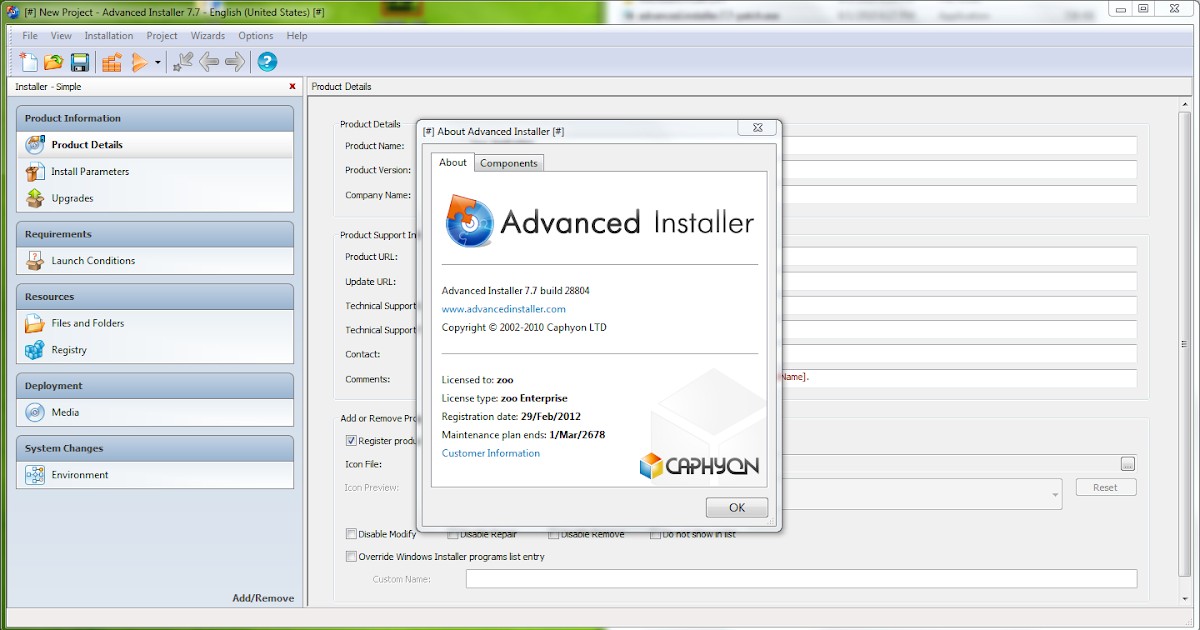
Task: Click the Media disc icon
Action: 35,412
